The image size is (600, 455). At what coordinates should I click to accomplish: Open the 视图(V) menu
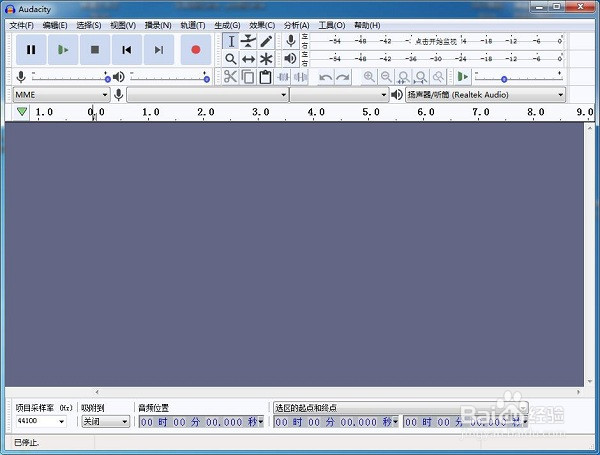coord(123,25)
